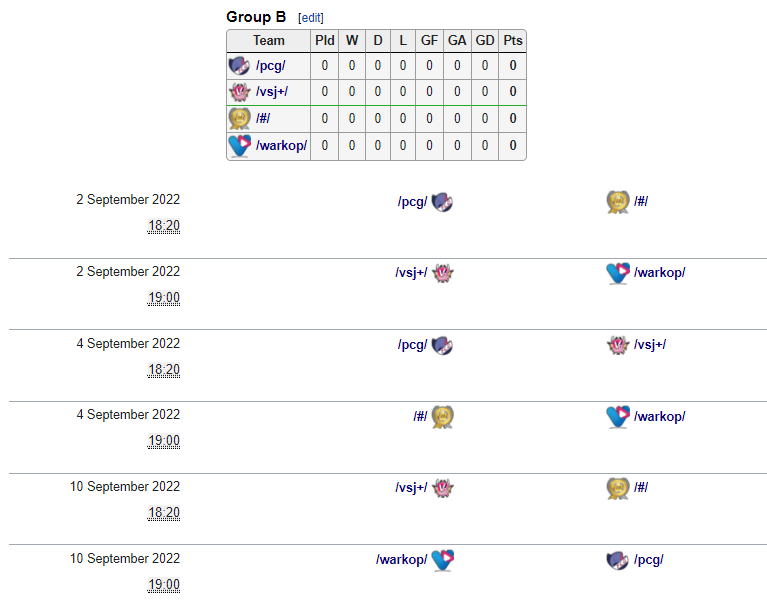Click /#/ medal icon in 4 September 19:00 match

[443, 416]
